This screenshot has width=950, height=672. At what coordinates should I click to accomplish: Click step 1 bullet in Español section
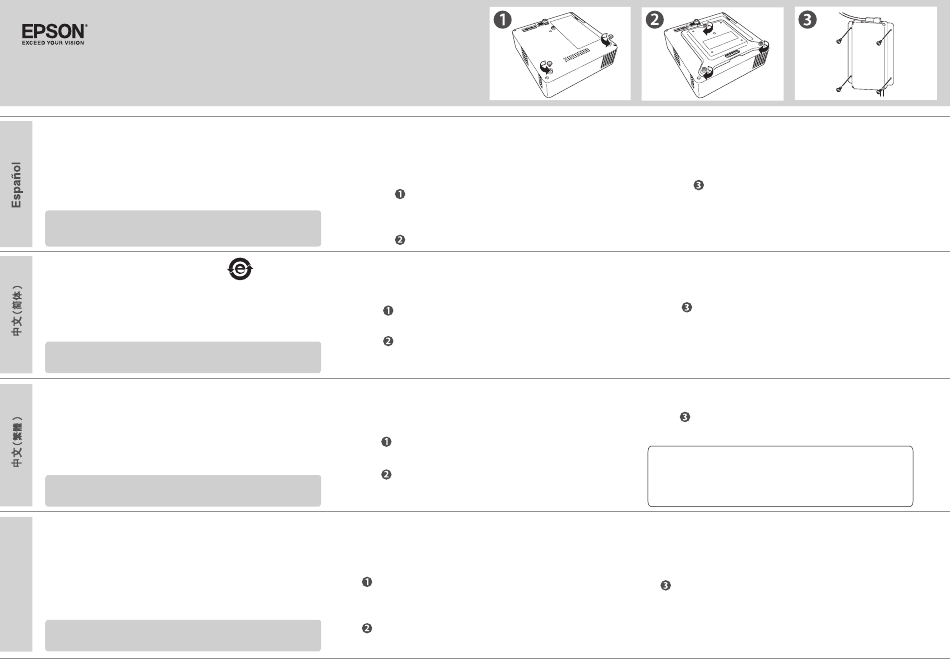[400, 194]
